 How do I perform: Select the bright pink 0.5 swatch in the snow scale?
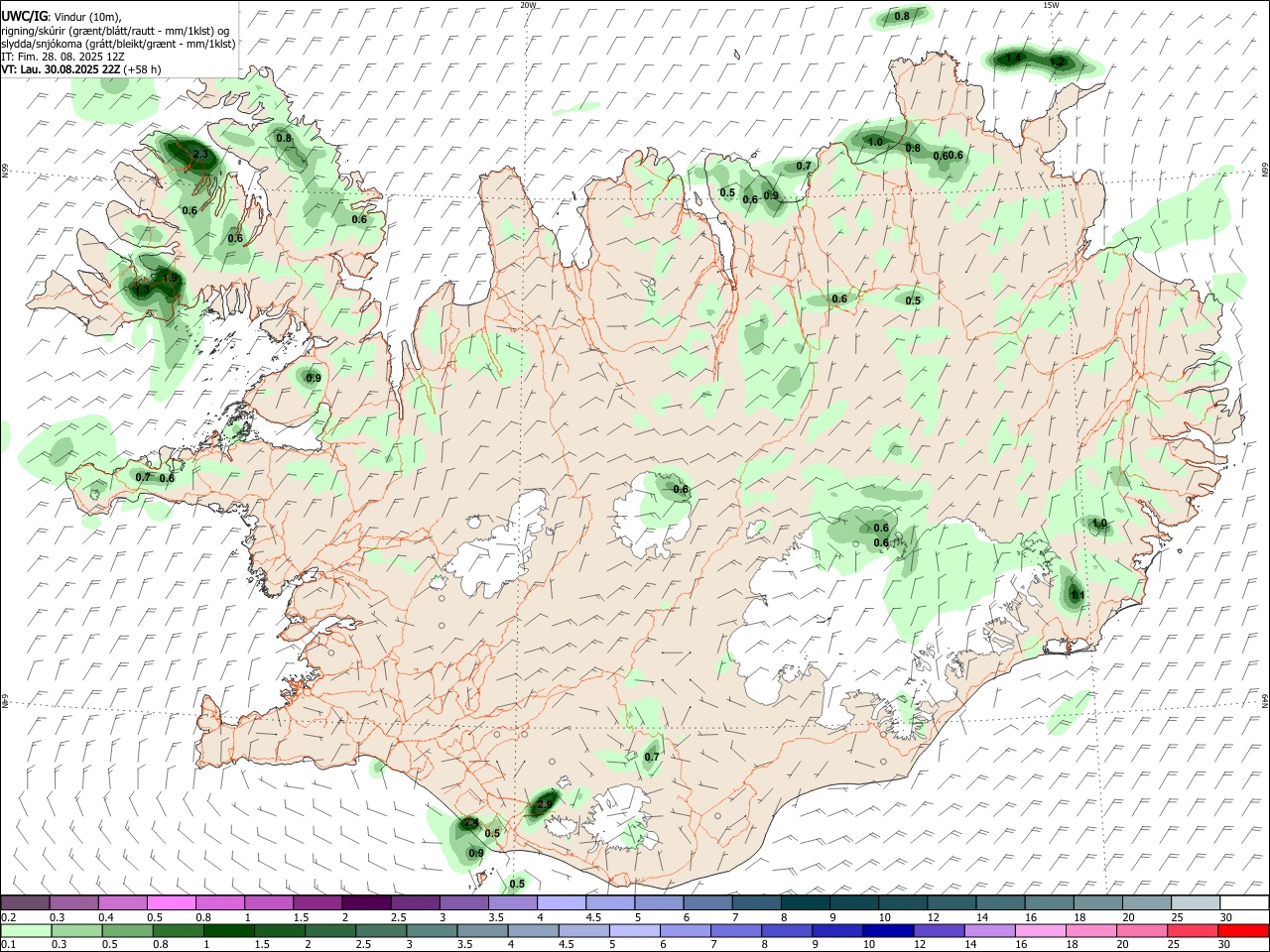click(171, 902)
